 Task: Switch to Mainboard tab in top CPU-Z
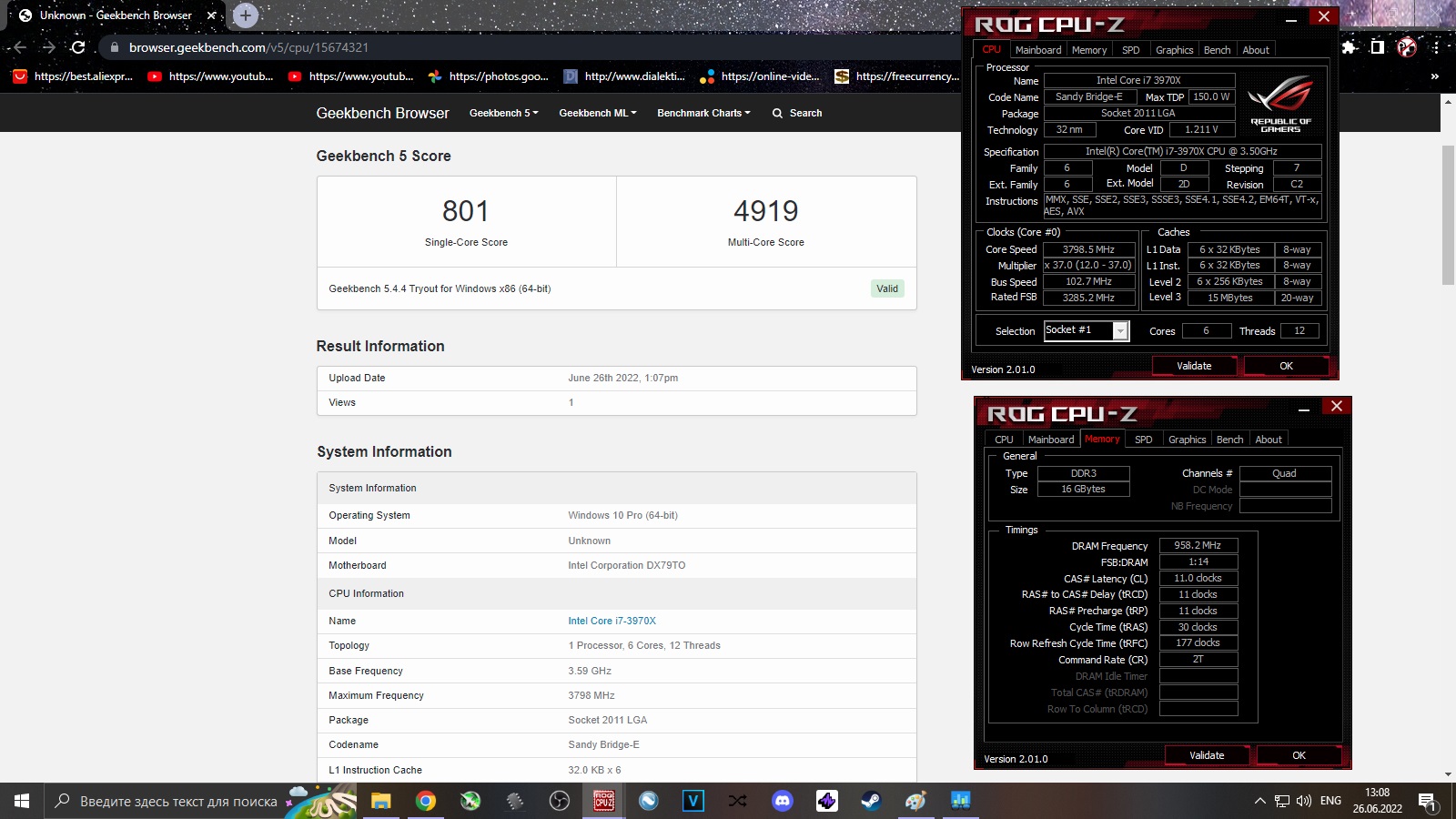(1038, 50)
